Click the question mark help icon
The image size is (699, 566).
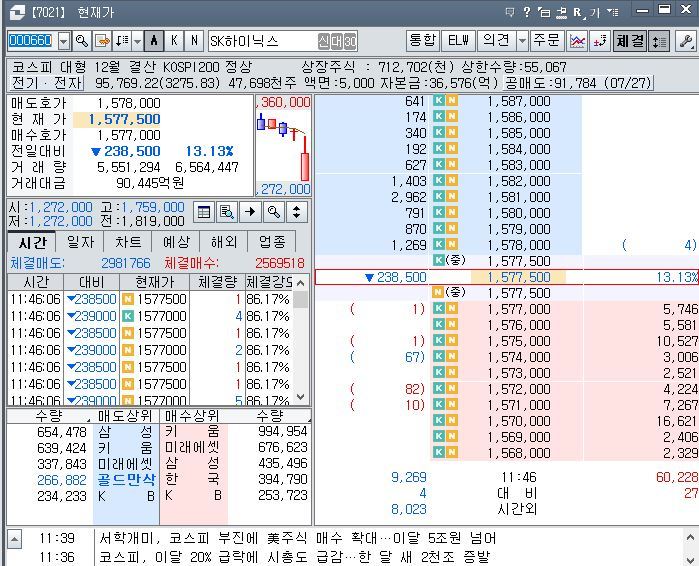point(527,12)
